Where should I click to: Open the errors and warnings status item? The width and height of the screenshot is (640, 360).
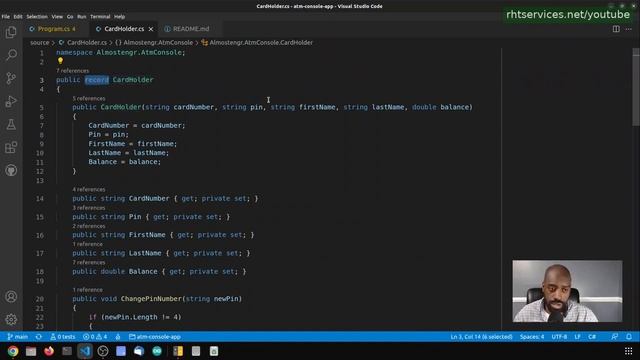coord(95,337)
